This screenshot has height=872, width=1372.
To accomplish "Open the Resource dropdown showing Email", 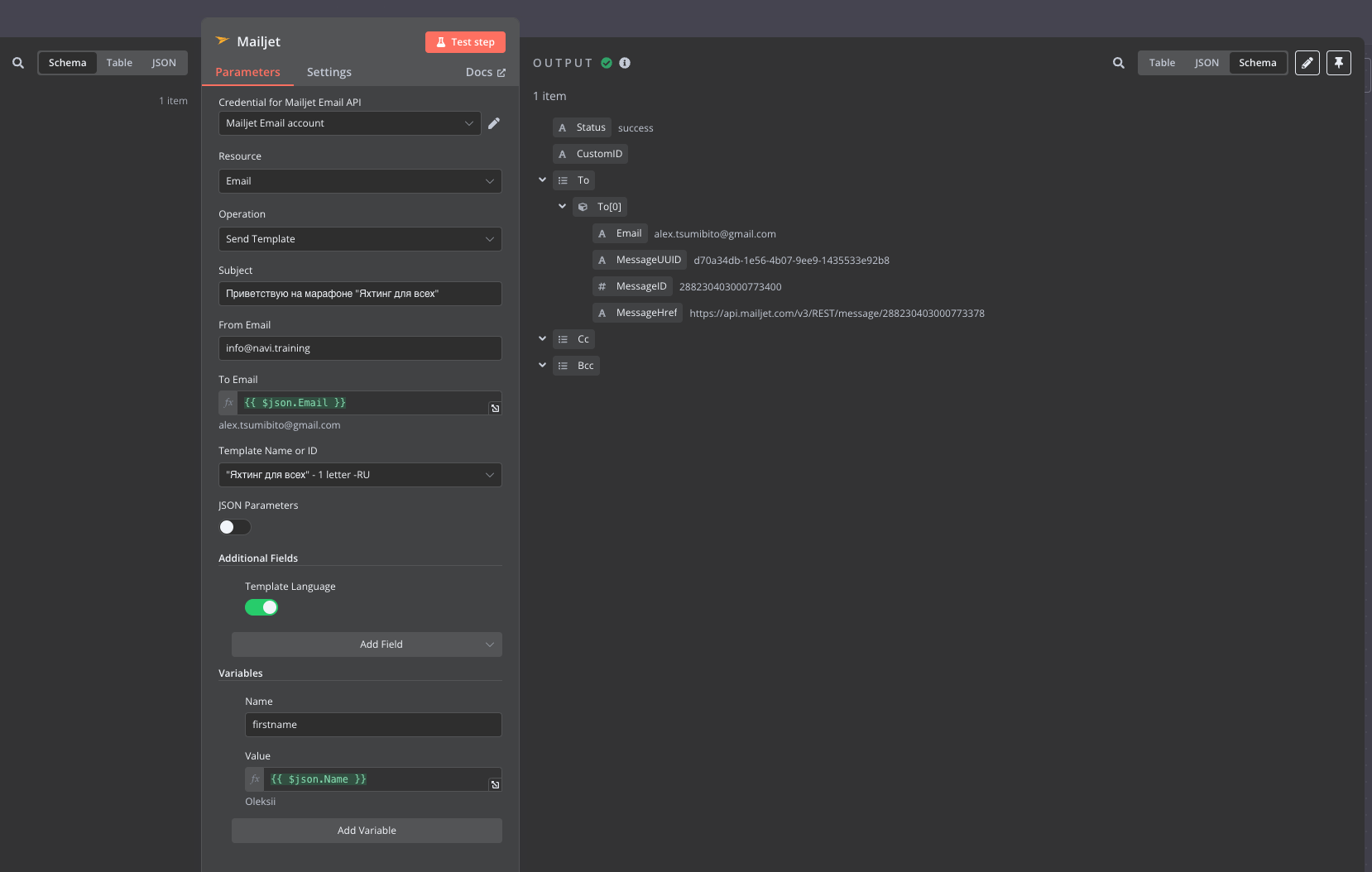I will tap(360, 181).
